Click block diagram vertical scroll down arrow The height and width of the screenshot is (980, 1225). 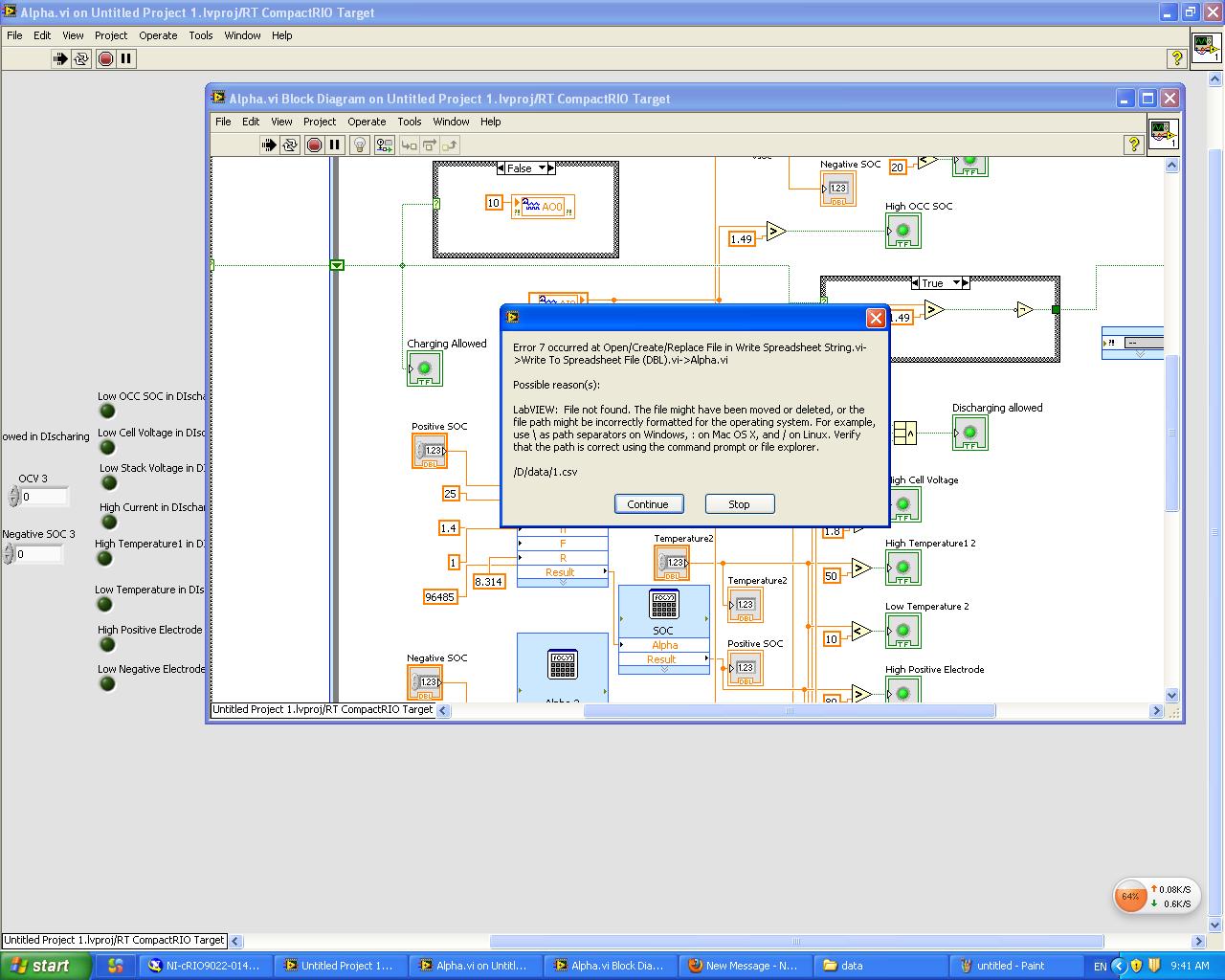[1172, 696]
